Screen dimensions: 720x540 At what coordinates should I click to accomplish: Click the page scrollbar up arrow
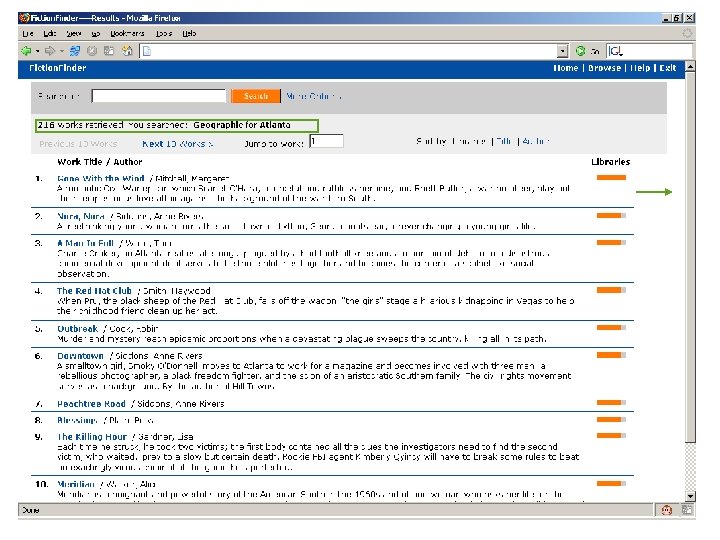tap(690, 67)
